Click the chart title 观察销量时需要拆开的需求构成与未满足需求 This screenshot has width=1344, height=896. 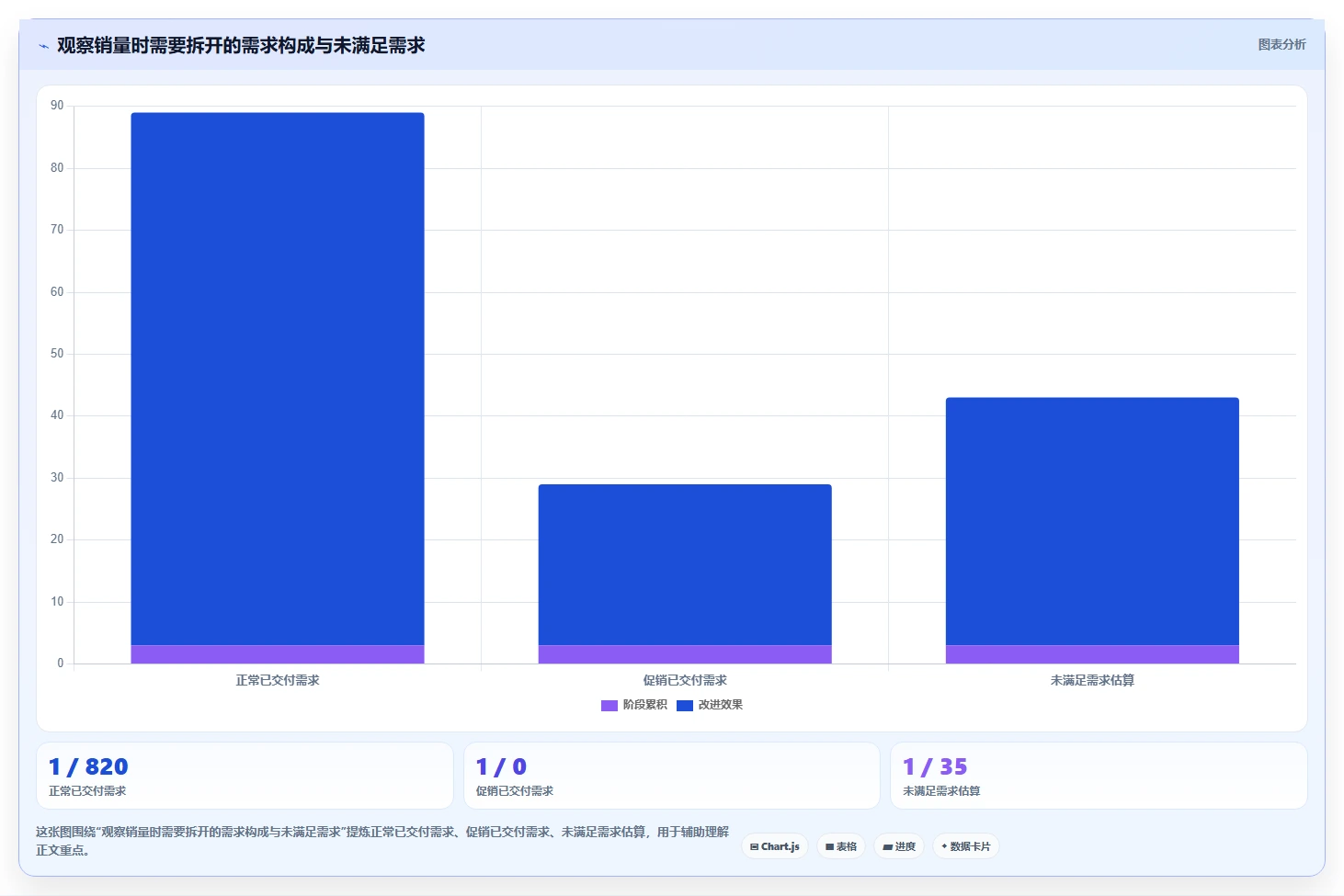[x=241, y=46]
